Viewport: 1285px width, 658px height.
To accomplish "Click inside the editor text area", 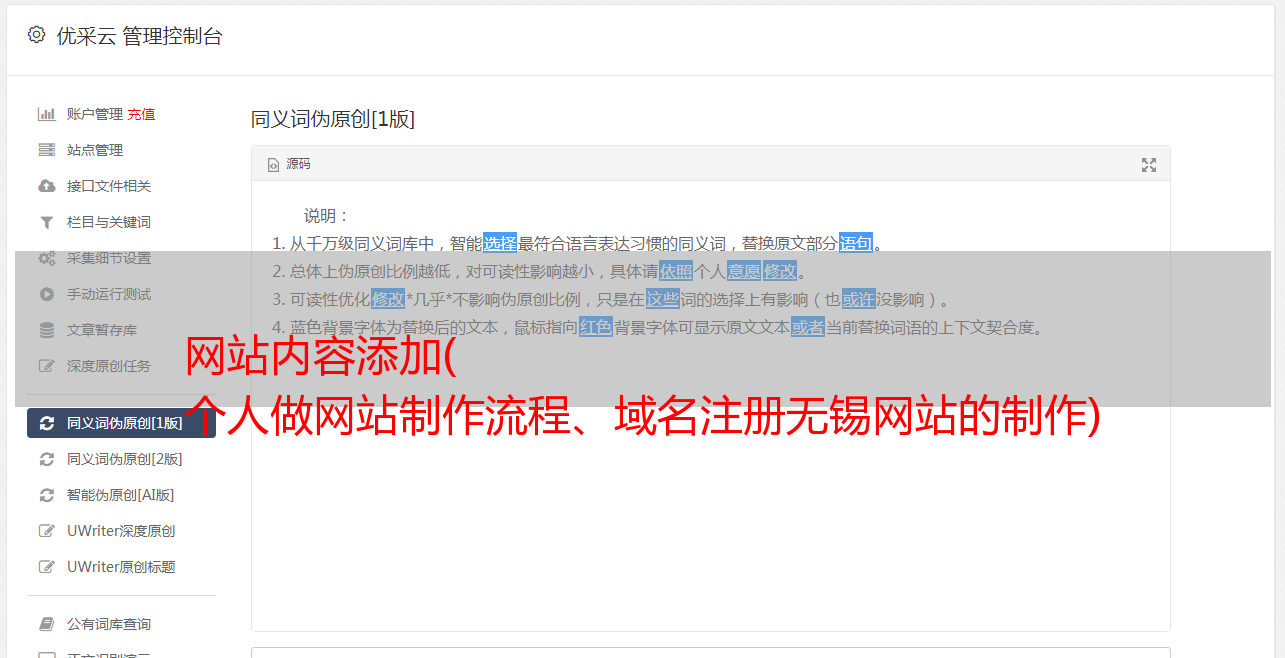I will 710,500.
